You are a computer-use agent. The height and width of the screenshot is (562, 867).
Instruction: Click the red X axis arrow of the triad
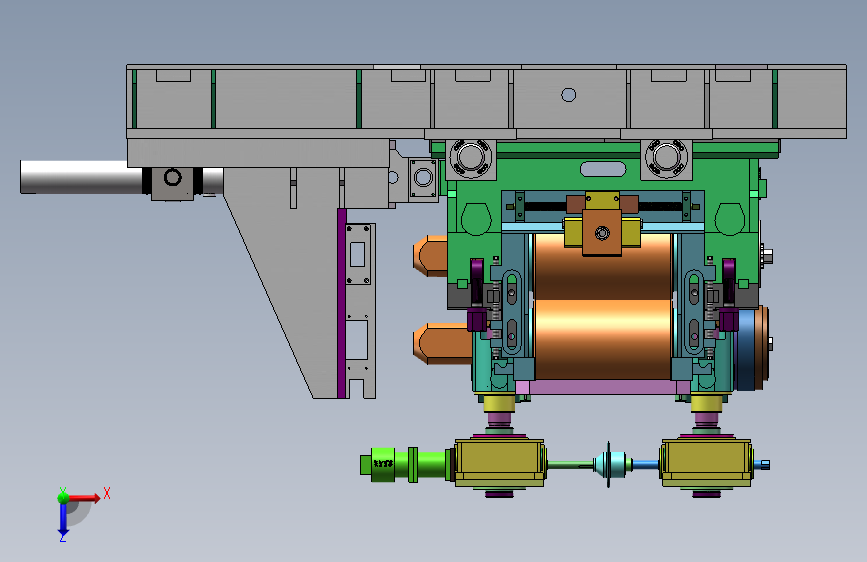pos(84,498)
